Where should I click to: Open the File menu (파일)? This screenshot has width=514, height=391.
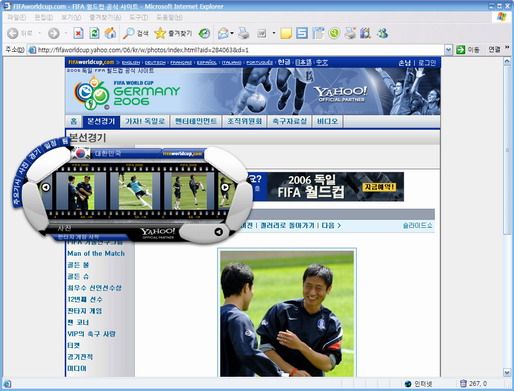coord(17,17)
